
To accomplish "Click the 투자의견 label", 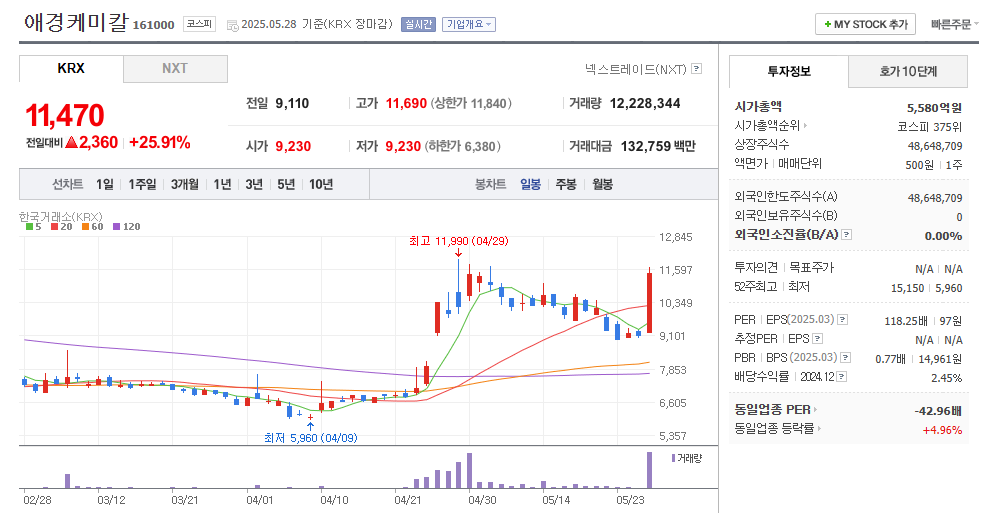I will click(756, 268).
